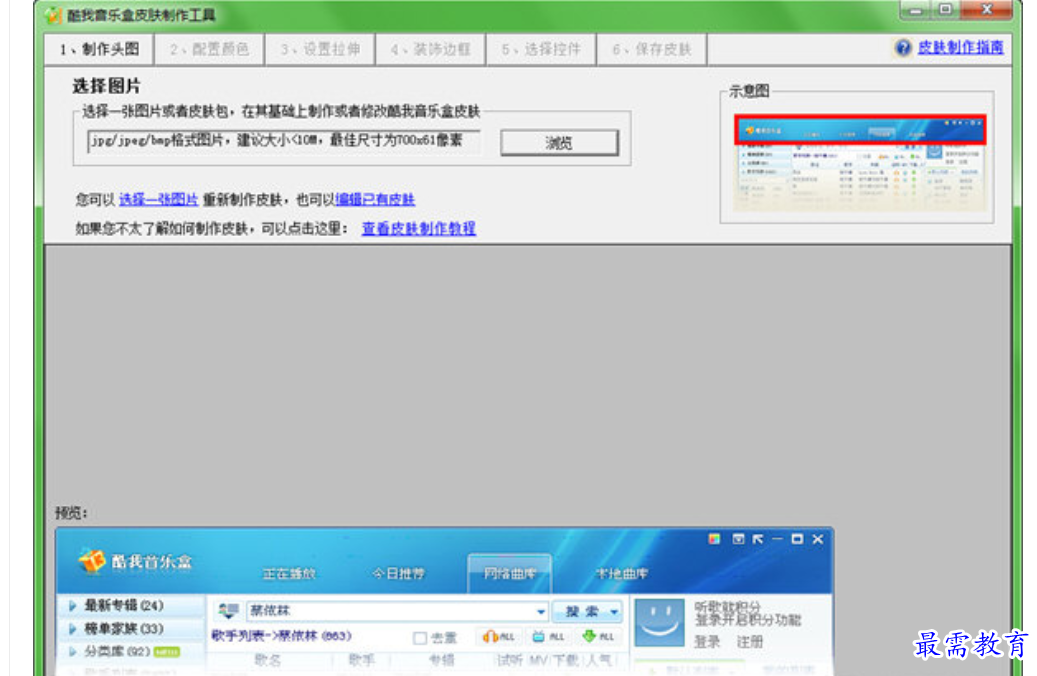Viewport: 1037px width, 676px height.
Task: Click the 选择一张图片 link
Action: click(x=159, y=199)
